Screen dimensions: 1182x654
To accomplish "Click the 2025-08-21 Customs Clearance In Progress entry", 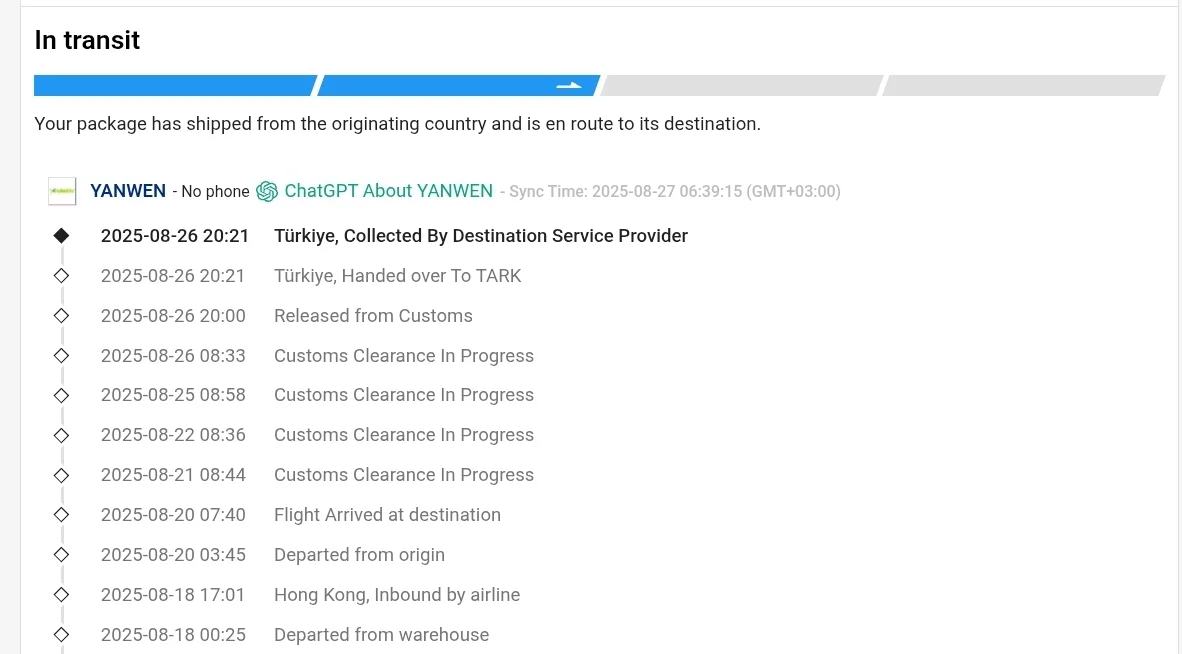I will click(403, 475).
